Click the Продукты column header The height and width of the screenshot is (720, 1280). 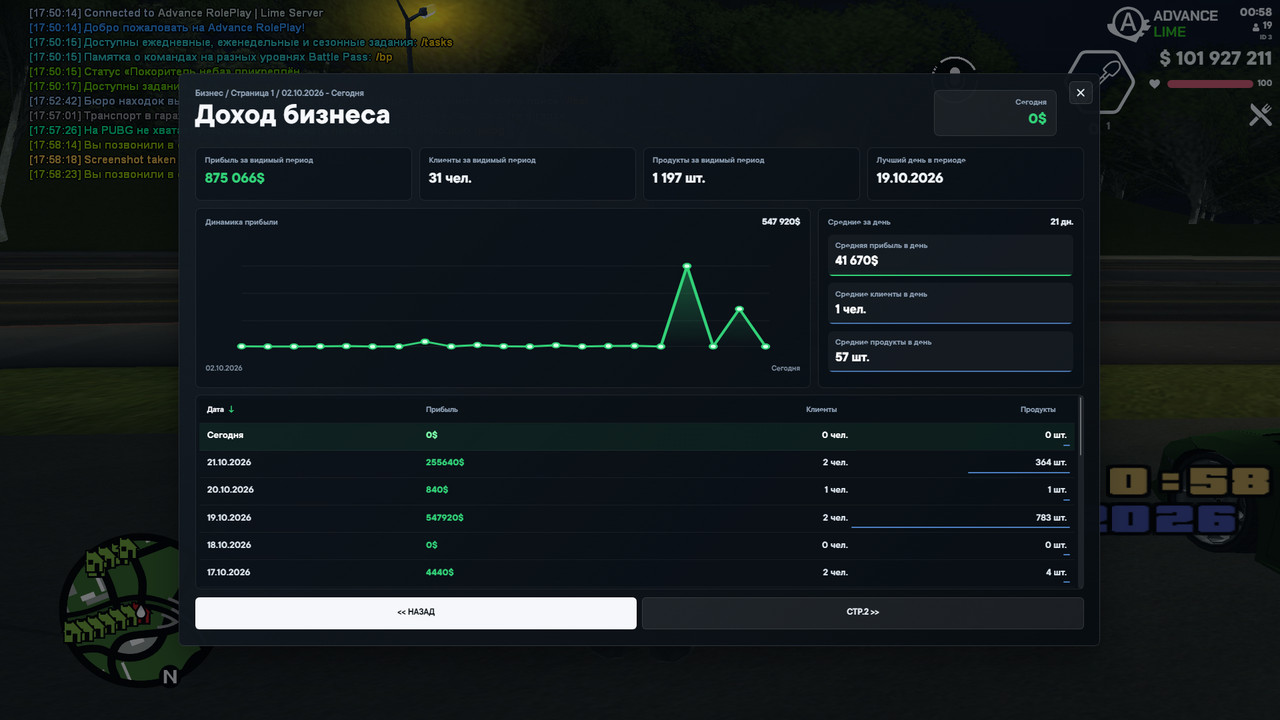(1038, 410)
